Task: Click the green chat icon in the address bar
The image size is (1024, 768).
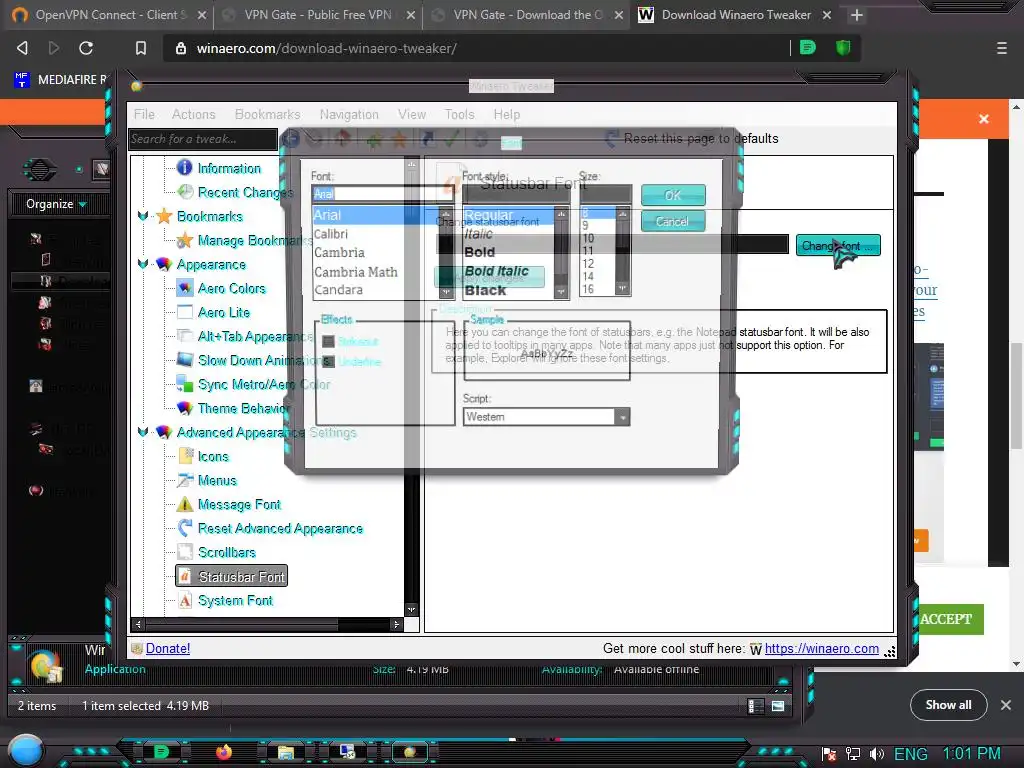Action: [808, 48]
